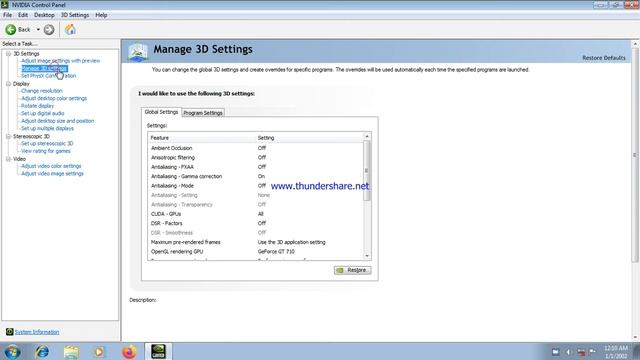This screenshot has width=640, height=360.
Task: Open Set PhysX Configuration task
Action: coord(48,76)
